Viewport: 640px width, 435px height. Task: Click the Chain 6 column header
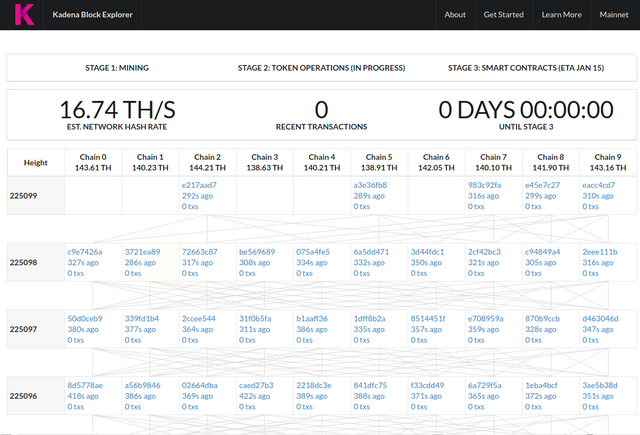[x=436, y=162]
